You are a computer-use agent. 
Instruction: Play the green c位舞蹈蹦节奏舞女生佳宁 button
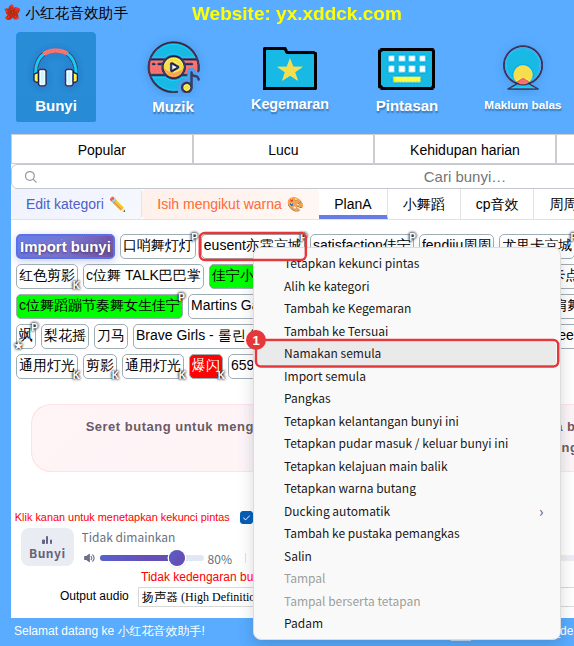(99, 306)
